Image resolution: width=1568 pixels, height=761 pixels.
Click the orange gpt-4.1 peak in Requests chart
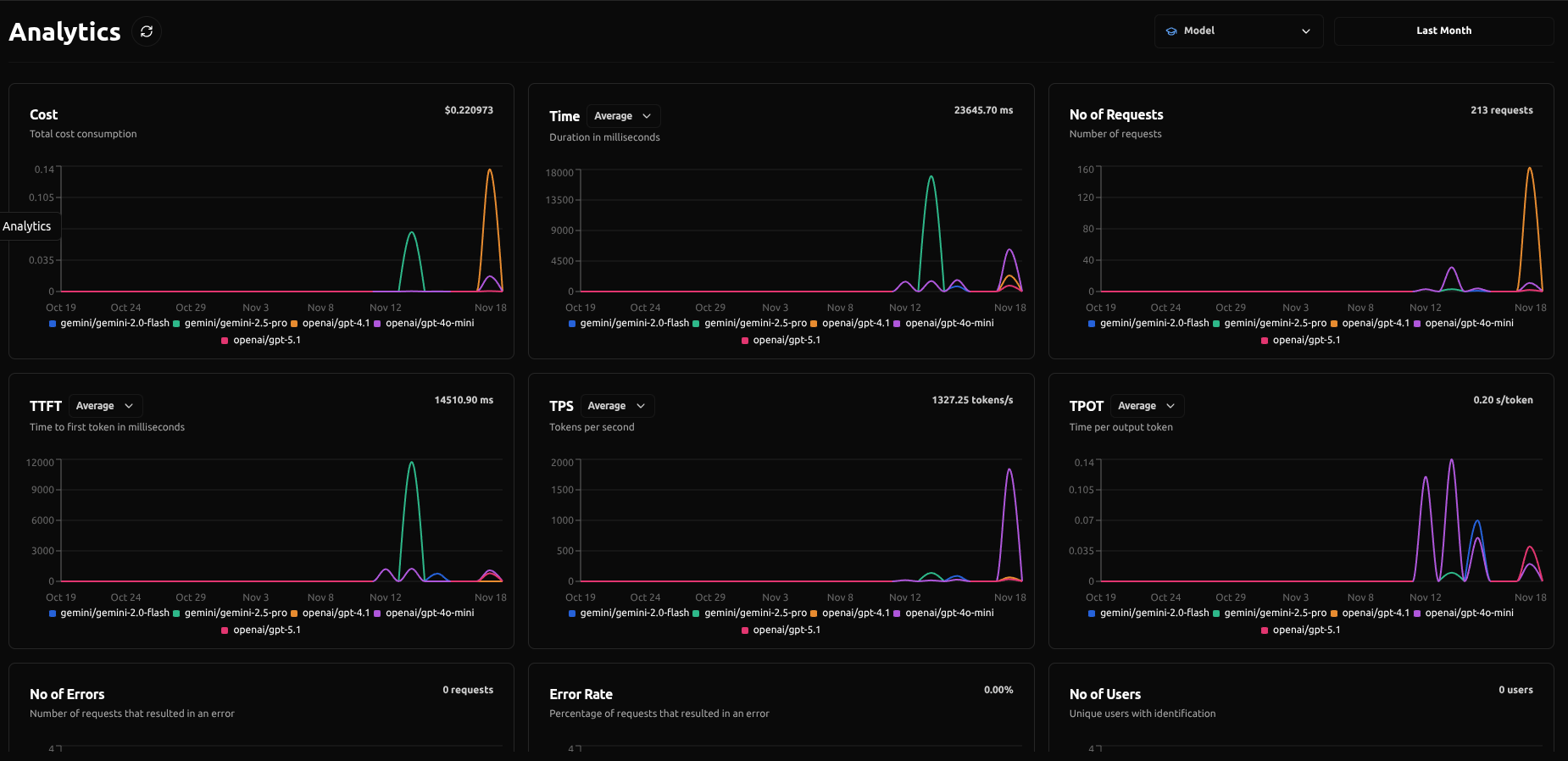1529,169
